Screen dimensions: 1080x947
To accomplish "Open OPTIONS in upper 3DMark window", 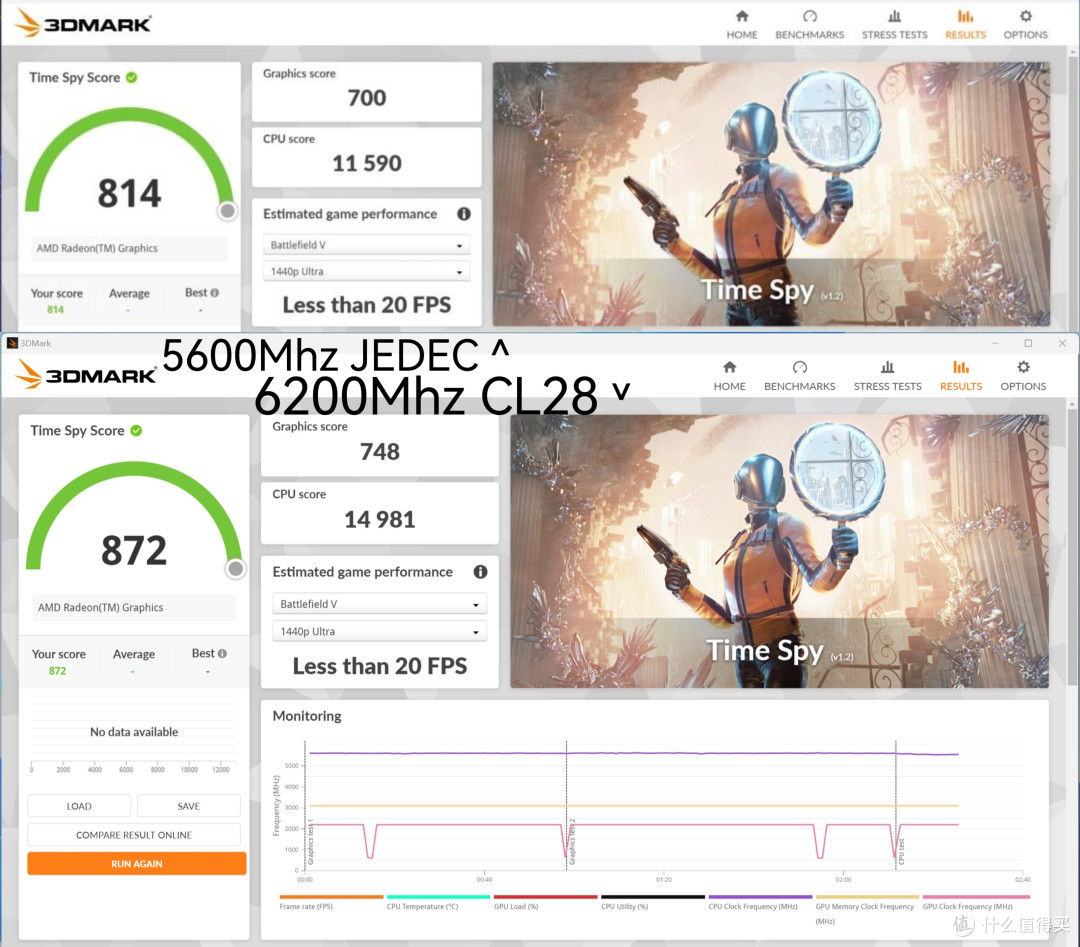I will click(1025, 25).
